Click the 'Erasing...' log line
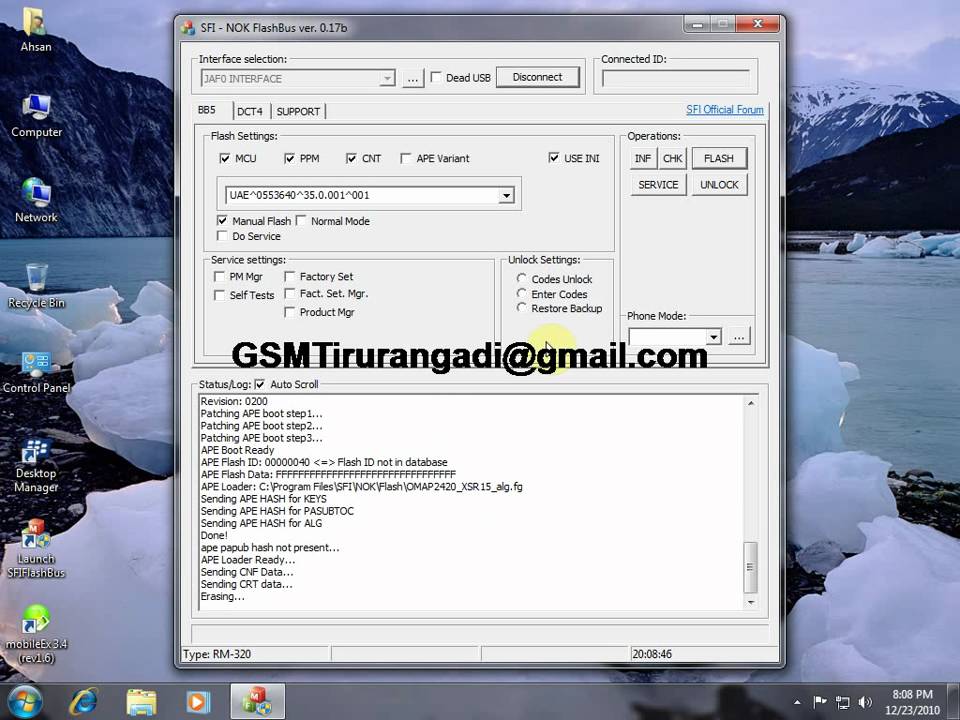Screen dimensions: 960x720 point(223,596)
